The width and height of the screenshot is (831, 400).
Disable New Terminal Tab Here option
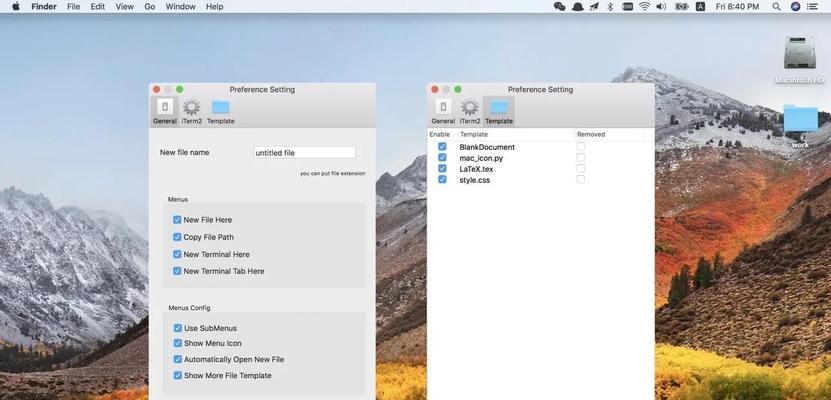pos(177,271)
